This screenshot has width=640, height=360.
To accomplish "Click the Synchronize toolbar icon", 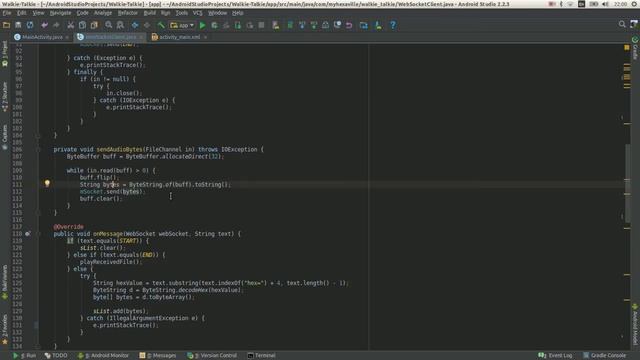I will tap(30, 25).
